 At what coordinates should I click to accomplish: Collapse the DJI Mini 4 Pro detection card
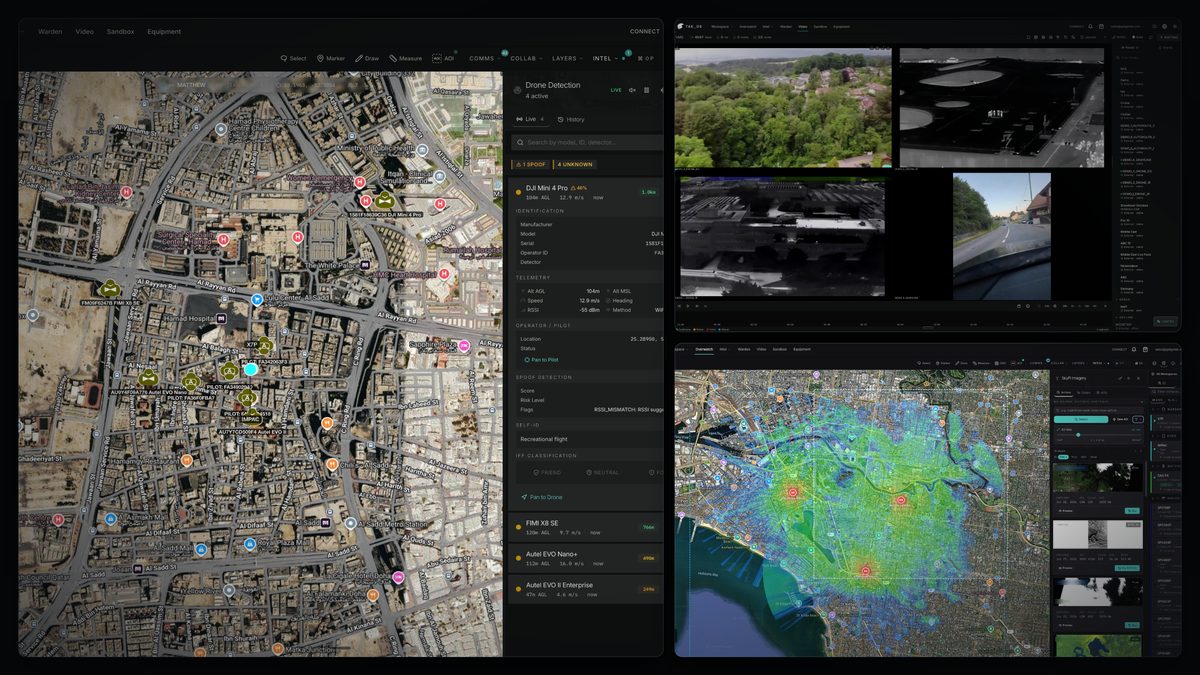coord(587,192)
